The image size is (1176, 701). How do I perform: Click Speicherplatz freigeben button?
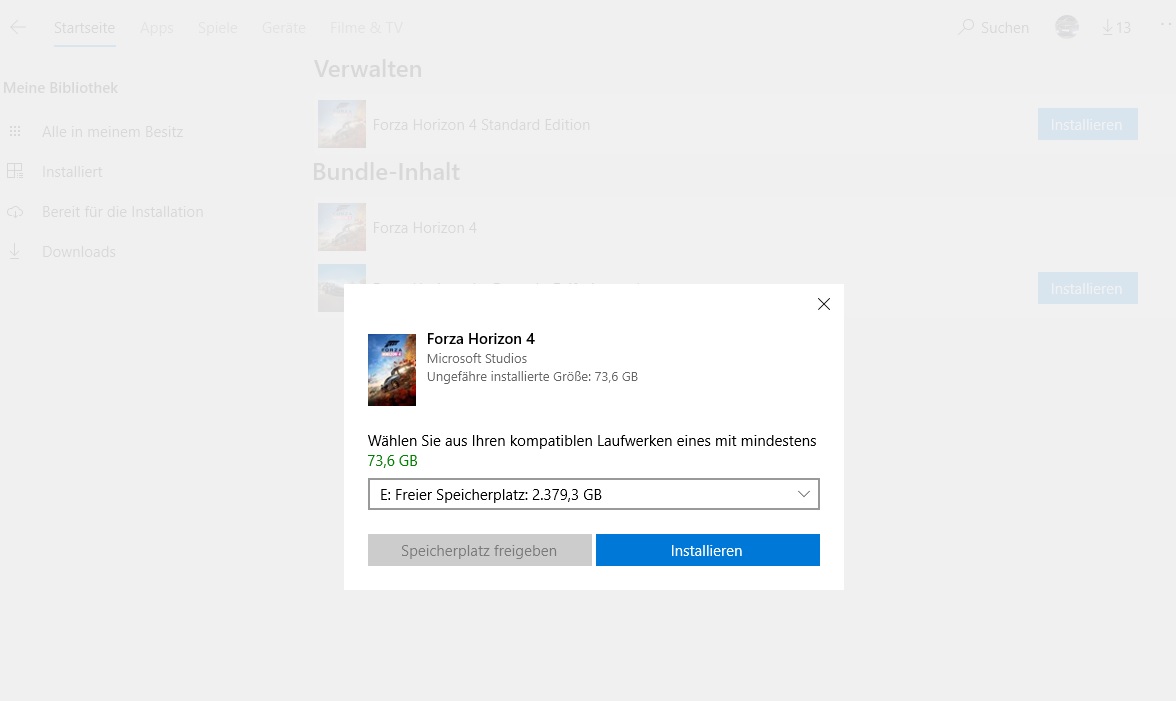click(479, 550)
